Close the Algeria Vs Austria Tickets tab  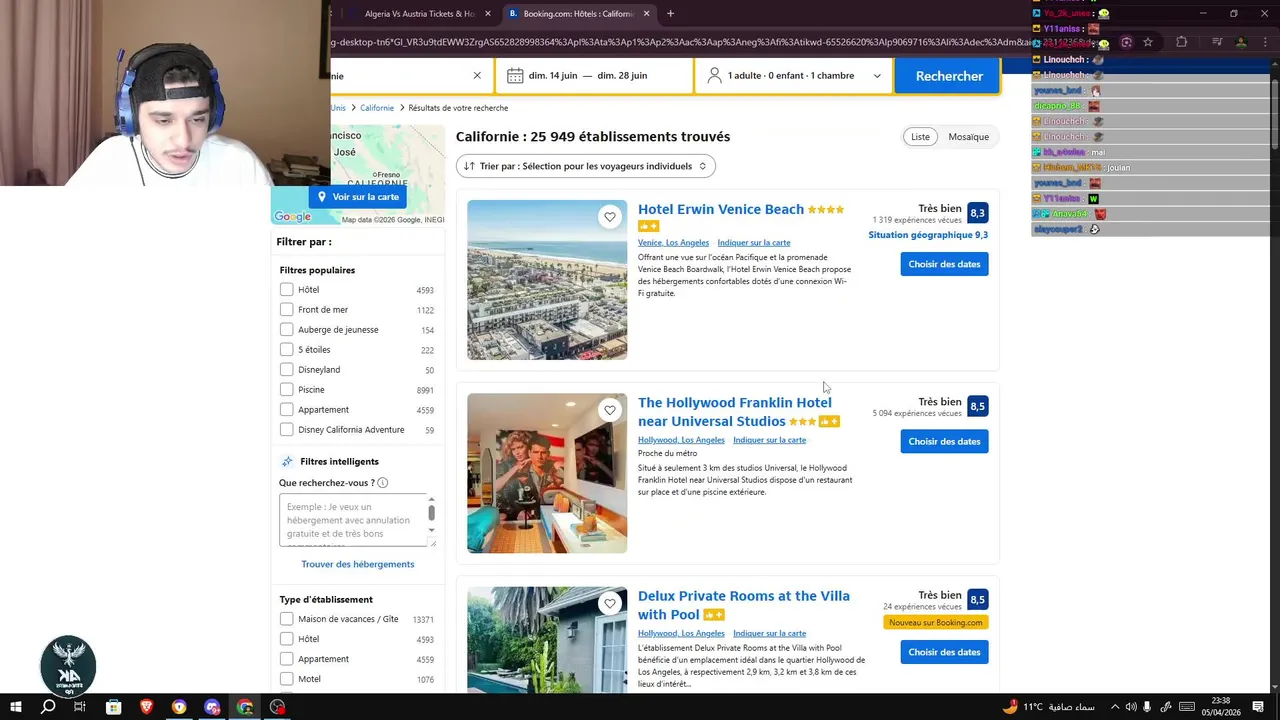click(488, 14)
